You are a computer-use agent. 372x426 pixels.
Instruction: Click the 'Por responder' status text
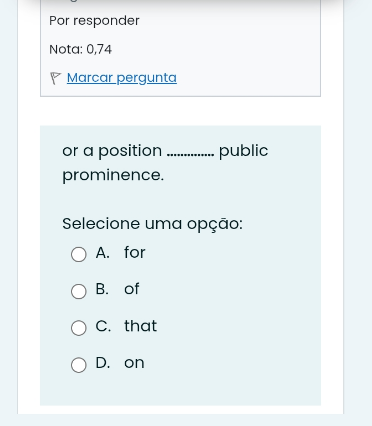[x=94, y=21]
